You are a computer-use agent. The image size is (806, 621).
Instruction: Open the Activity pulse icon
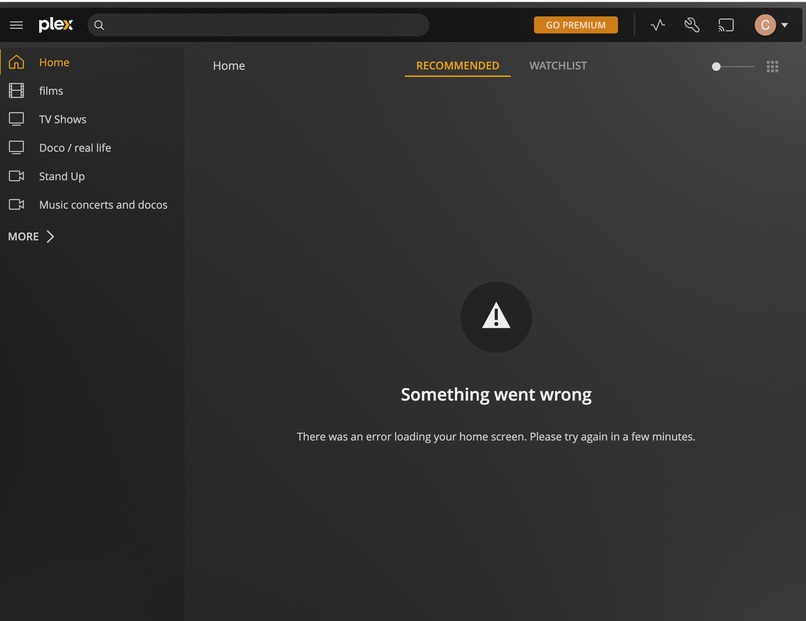657,25
